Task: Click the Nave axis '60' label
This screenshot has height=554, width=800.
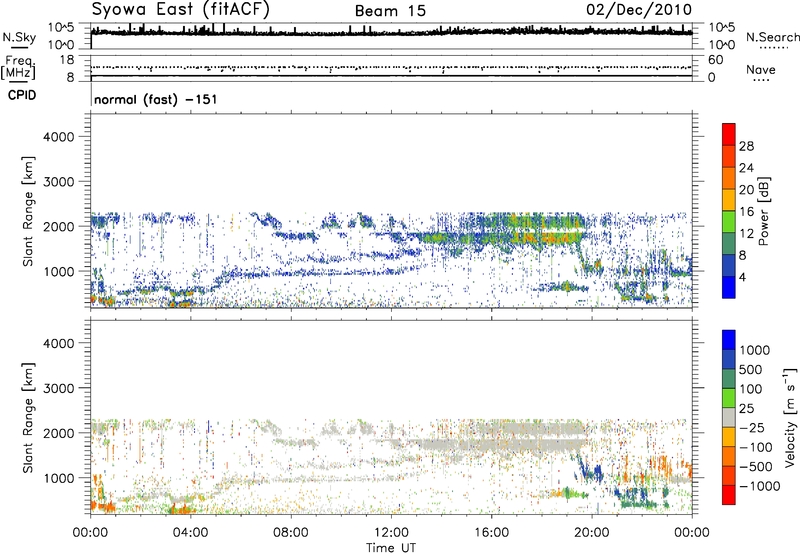Action: pyautogui.click(x=715, y=60)
